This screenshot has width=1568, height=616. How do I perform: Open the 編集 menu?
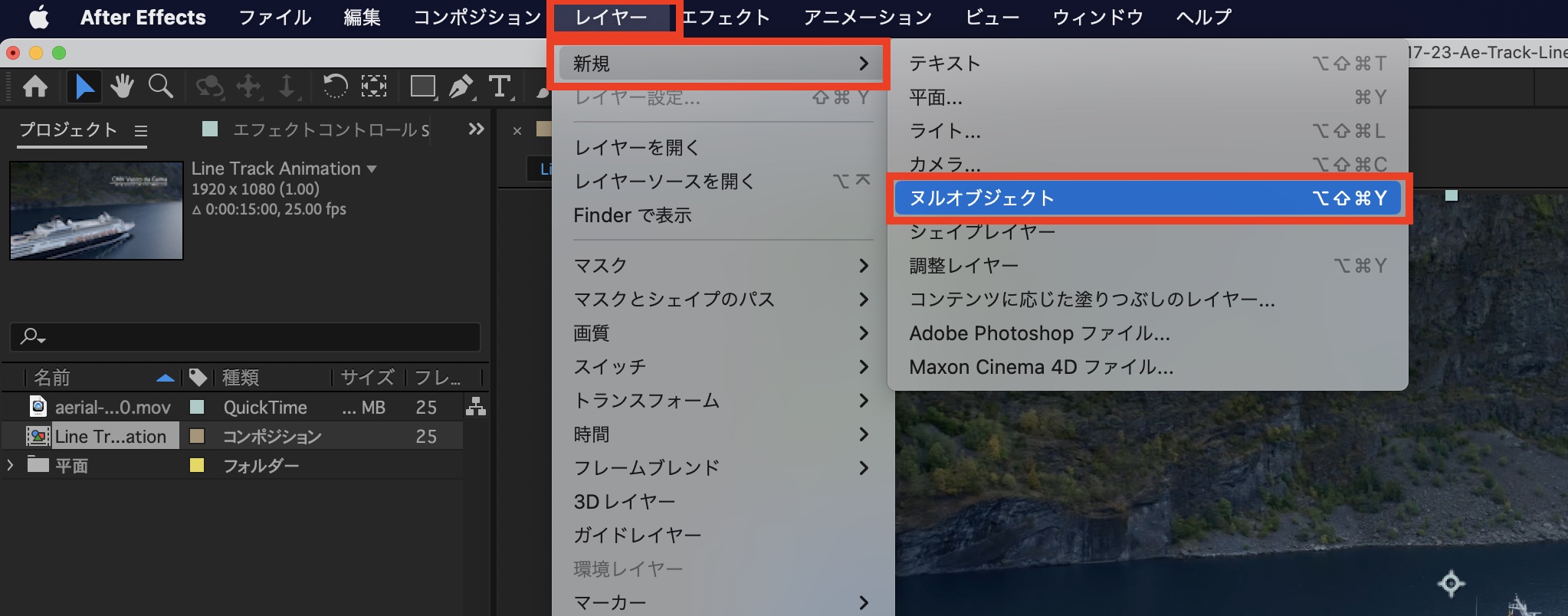click(x=362, y=17)
